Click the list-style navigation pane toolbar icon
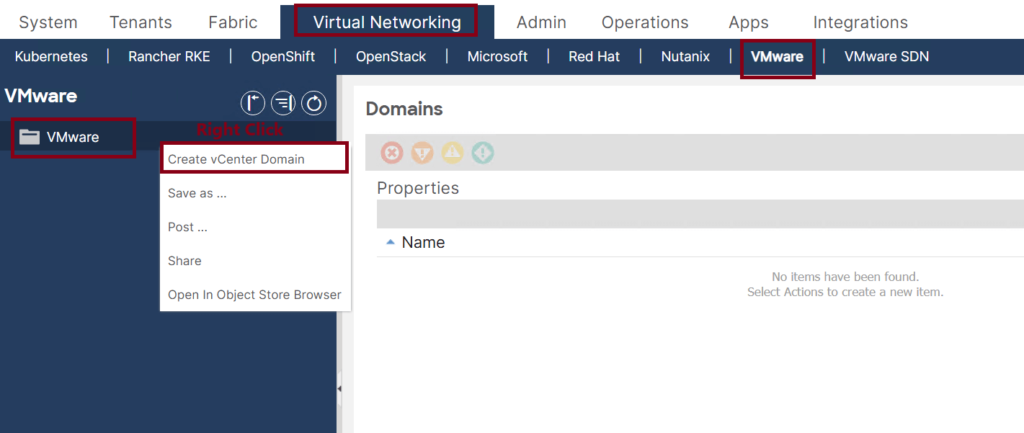Viewport: 1024px width, 433px height. (283, 103)
